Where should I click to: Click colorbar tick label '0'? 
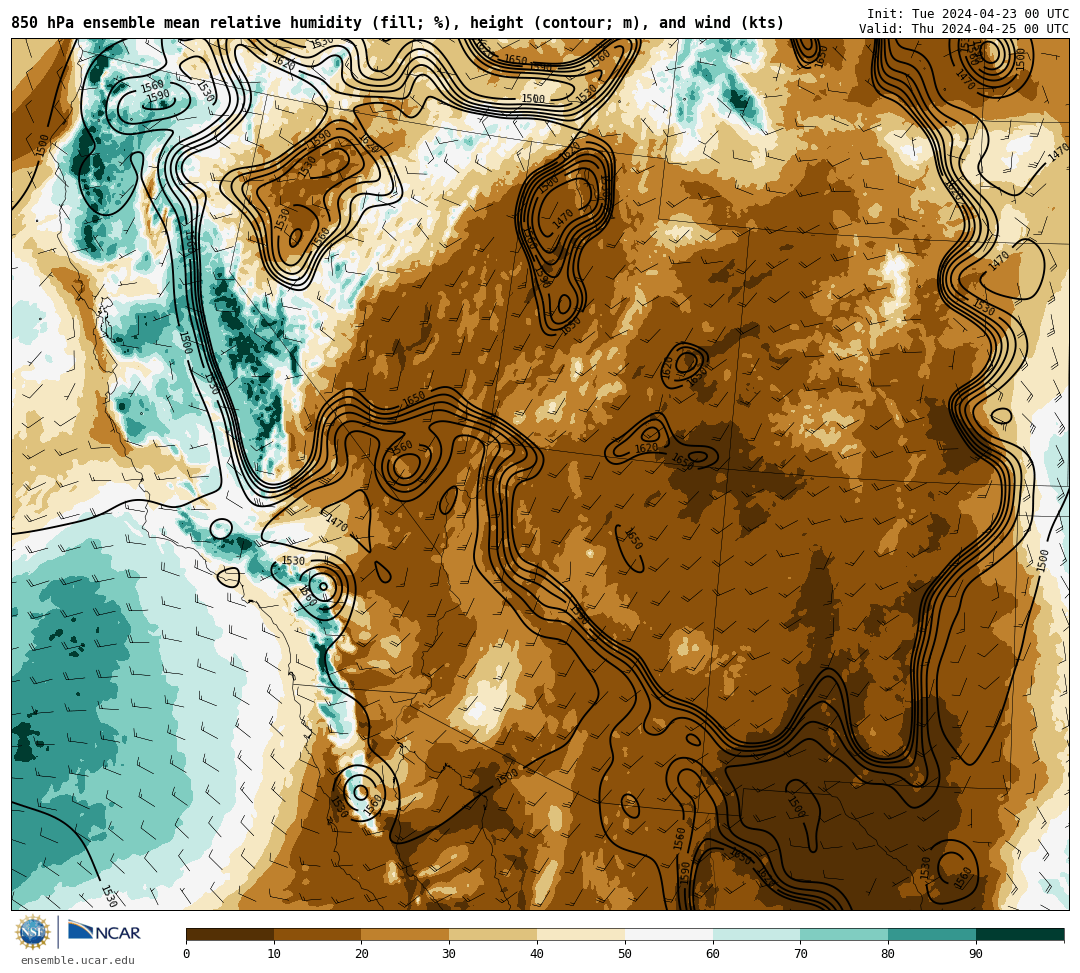click(187, 954)
